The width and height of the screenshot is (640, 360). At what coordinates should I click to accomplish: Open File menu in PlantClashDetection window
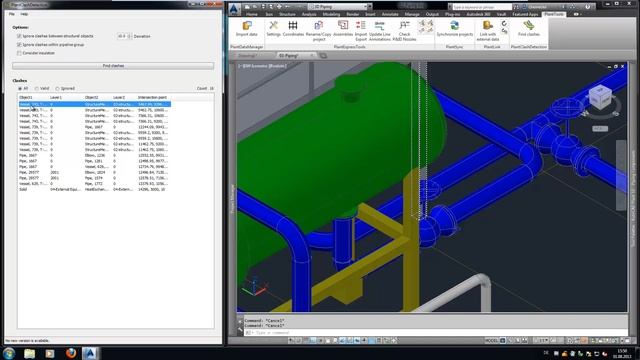pos(12,14)
